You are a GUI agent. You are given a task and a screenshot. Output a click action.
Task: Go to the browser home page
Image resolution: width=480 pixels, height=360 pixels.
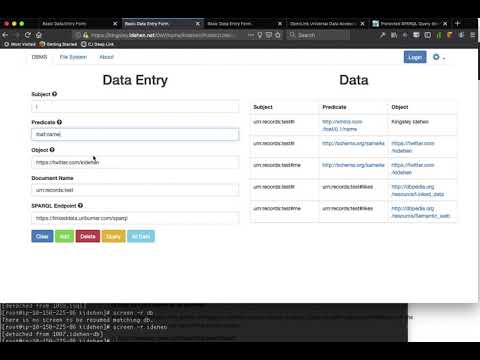39,35
